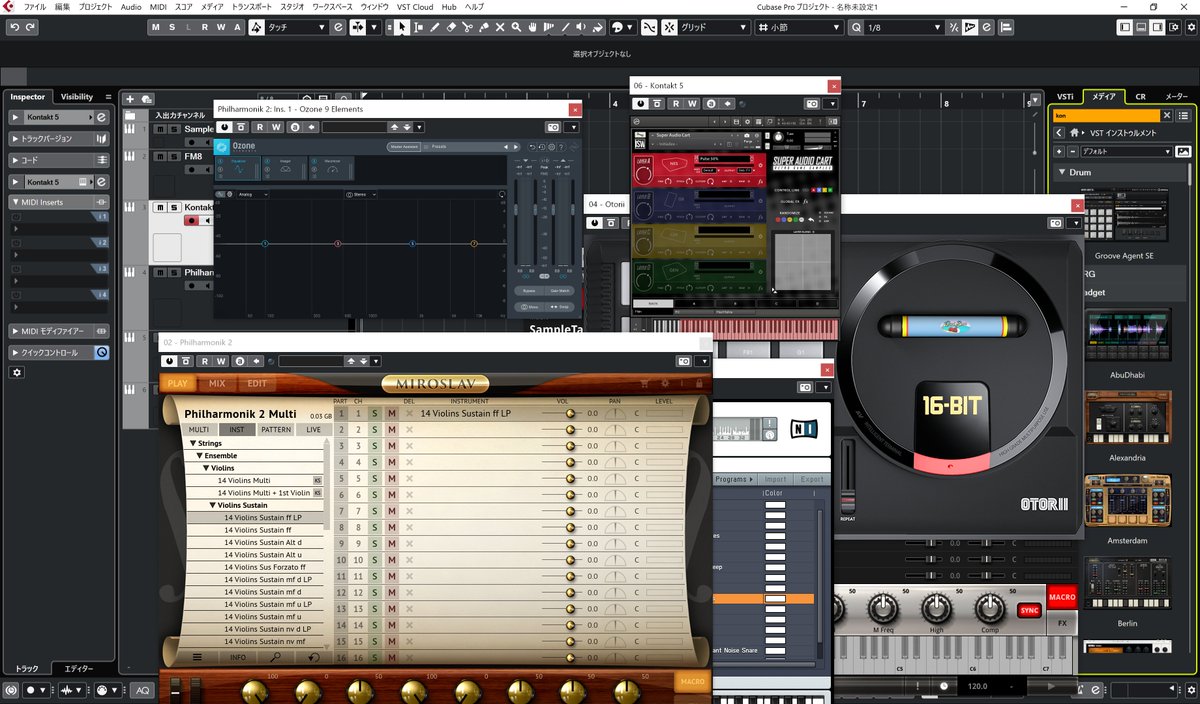Clear the Media search field X
Screen dimensions: 1200x704
point(1166,115)
